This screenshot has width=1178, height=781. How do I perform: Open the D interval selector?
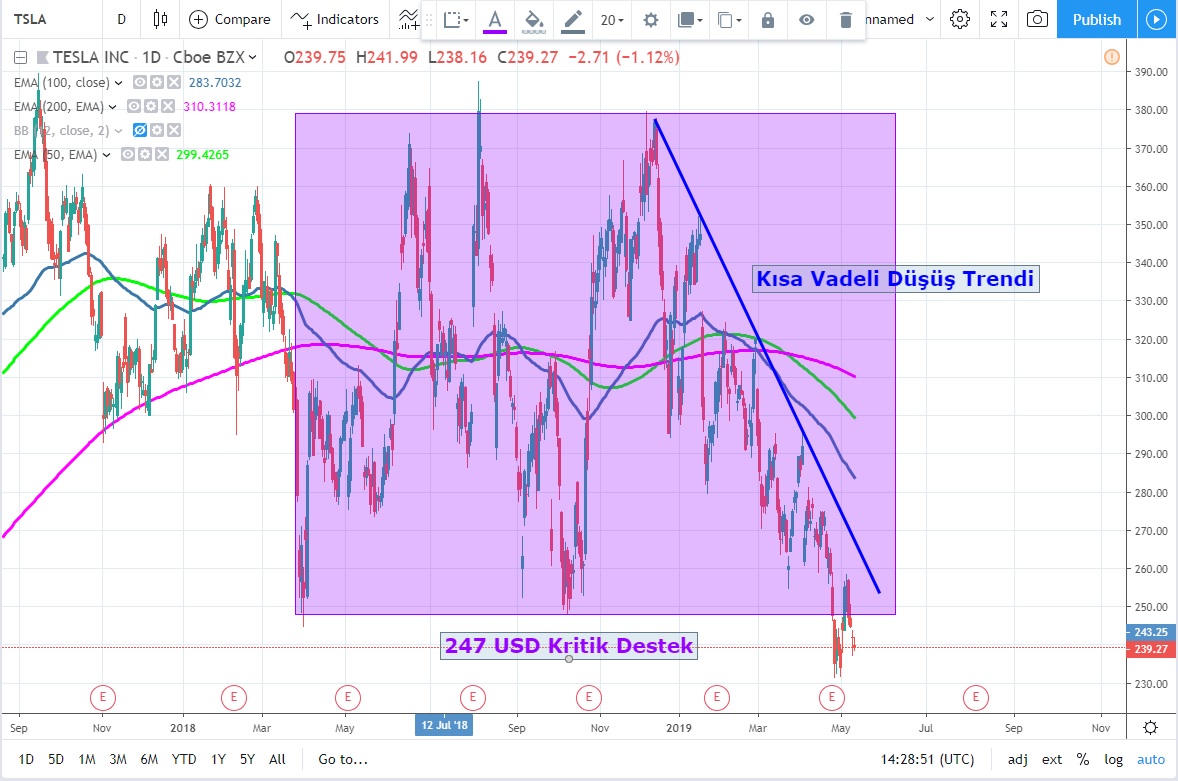point(122,20)
